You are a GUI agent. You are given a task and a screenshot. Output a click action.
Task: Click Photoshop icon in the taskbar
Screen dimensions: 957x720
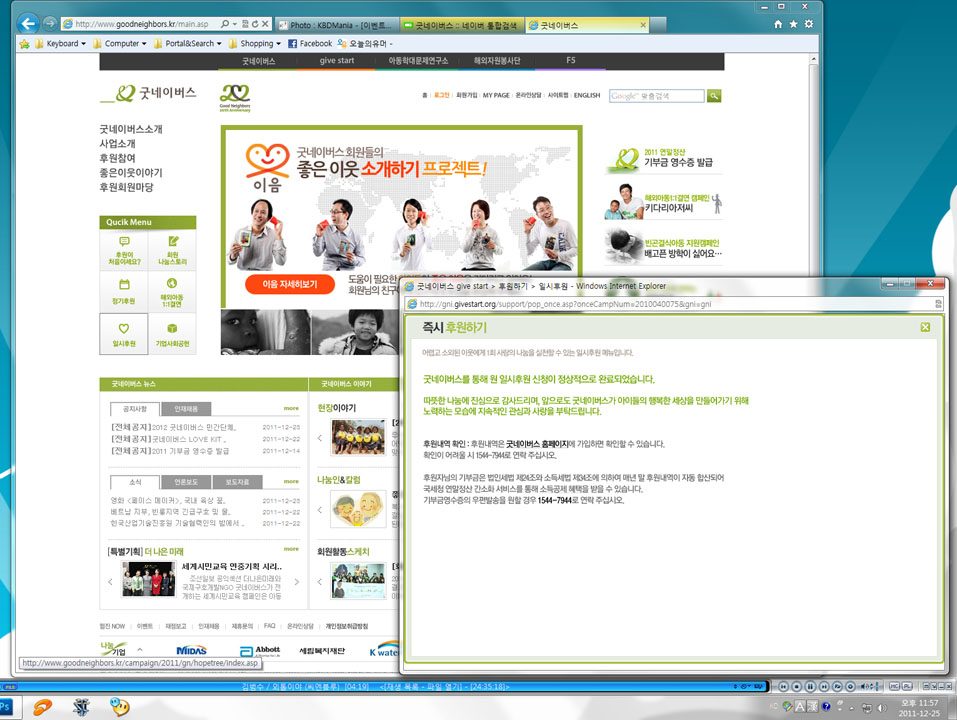[5, 707]
